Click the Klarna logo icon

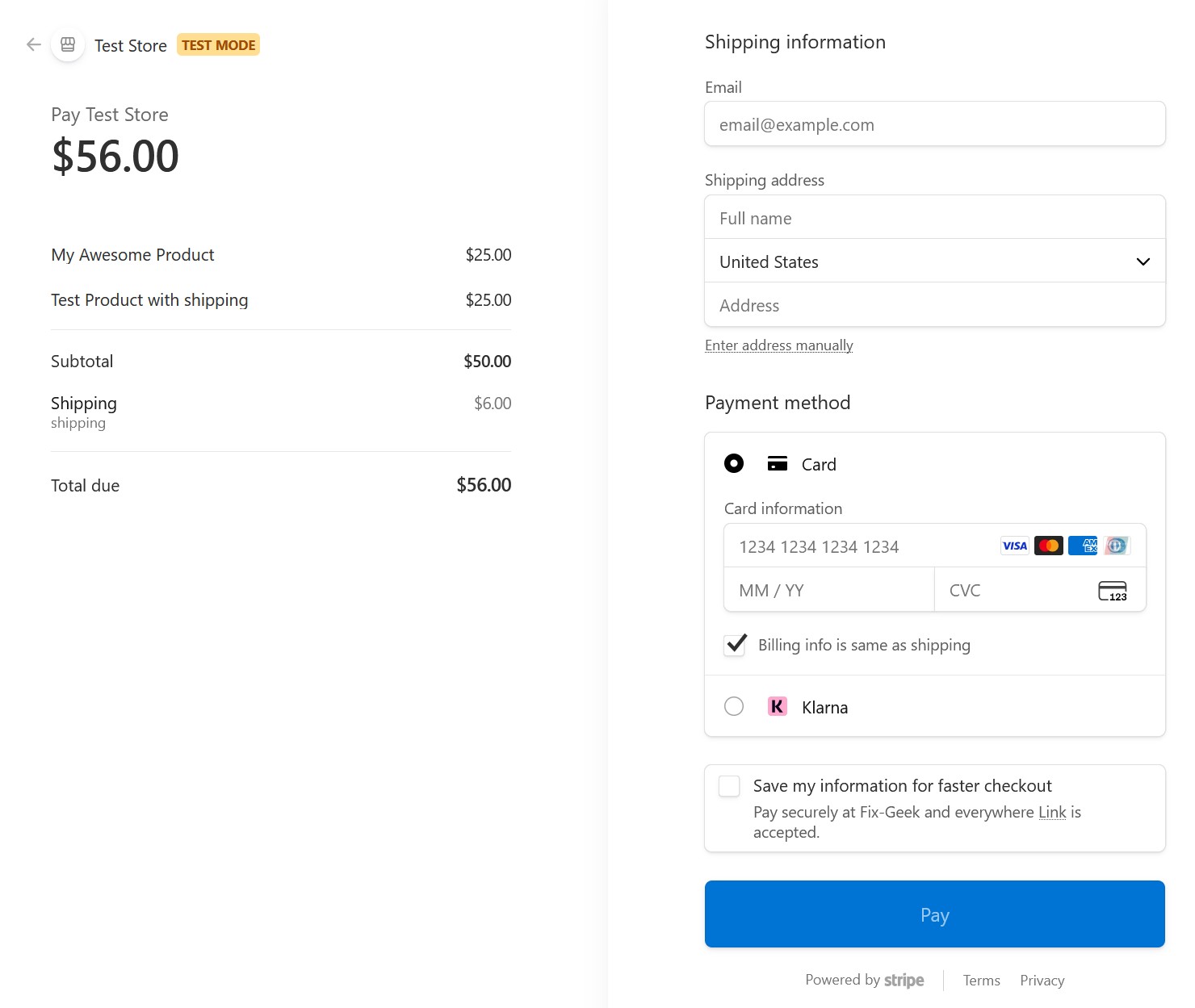[x=777, y=706]
